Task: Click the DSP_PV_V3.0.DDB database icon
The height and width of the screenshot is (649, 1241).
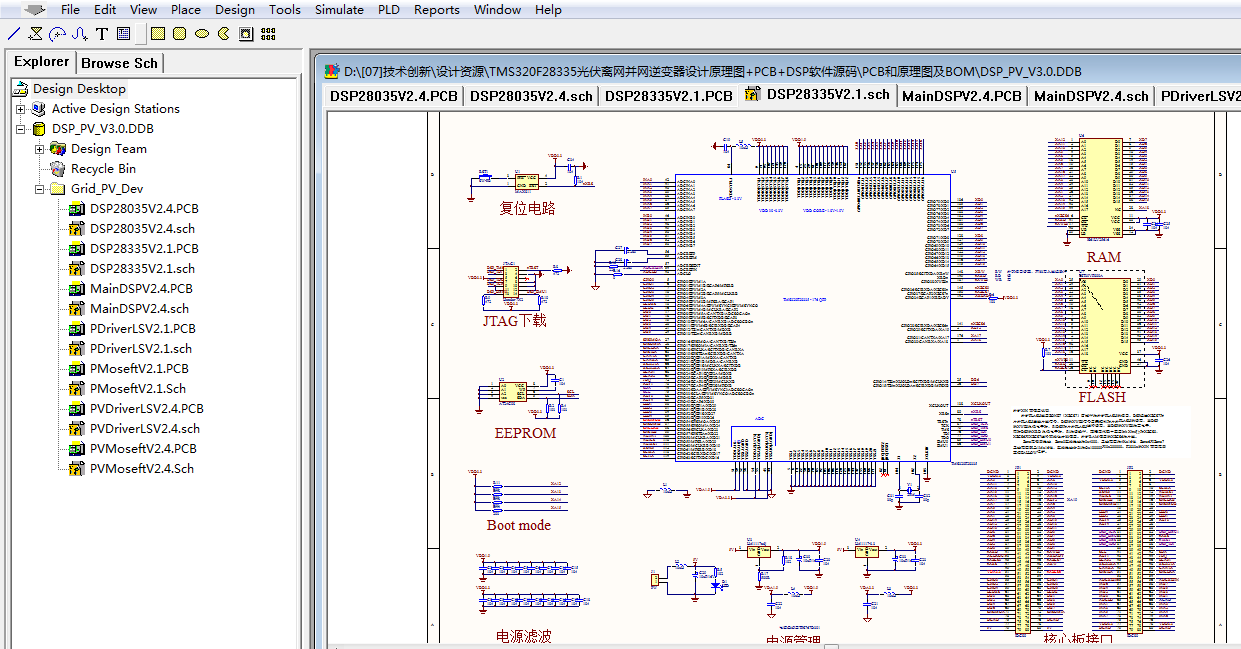Action: pyautogui.click(x=39, y=128)
